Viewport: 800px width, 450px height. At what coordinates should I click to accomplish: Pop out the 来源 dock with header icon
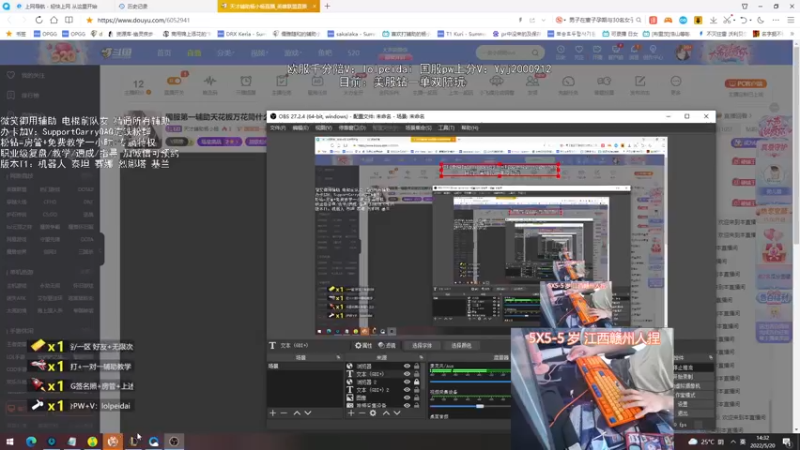pos(421,358)
